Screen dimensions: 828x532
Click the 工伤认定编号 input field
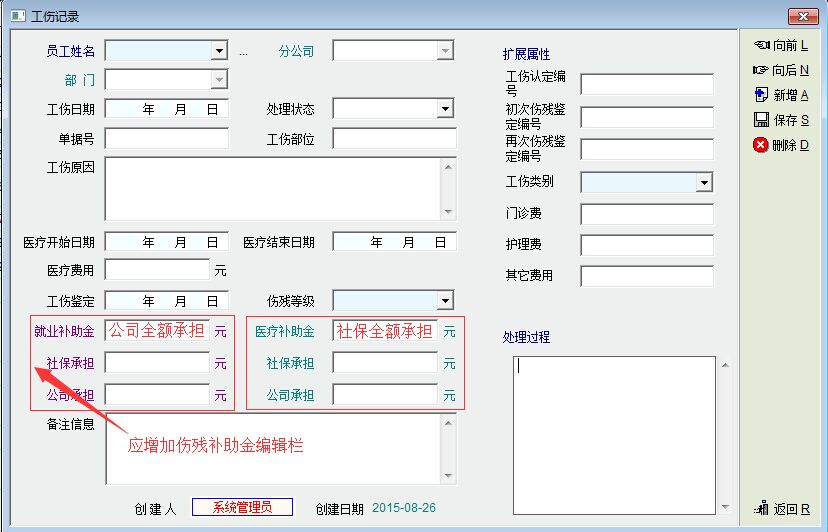[x=647, y=84]
